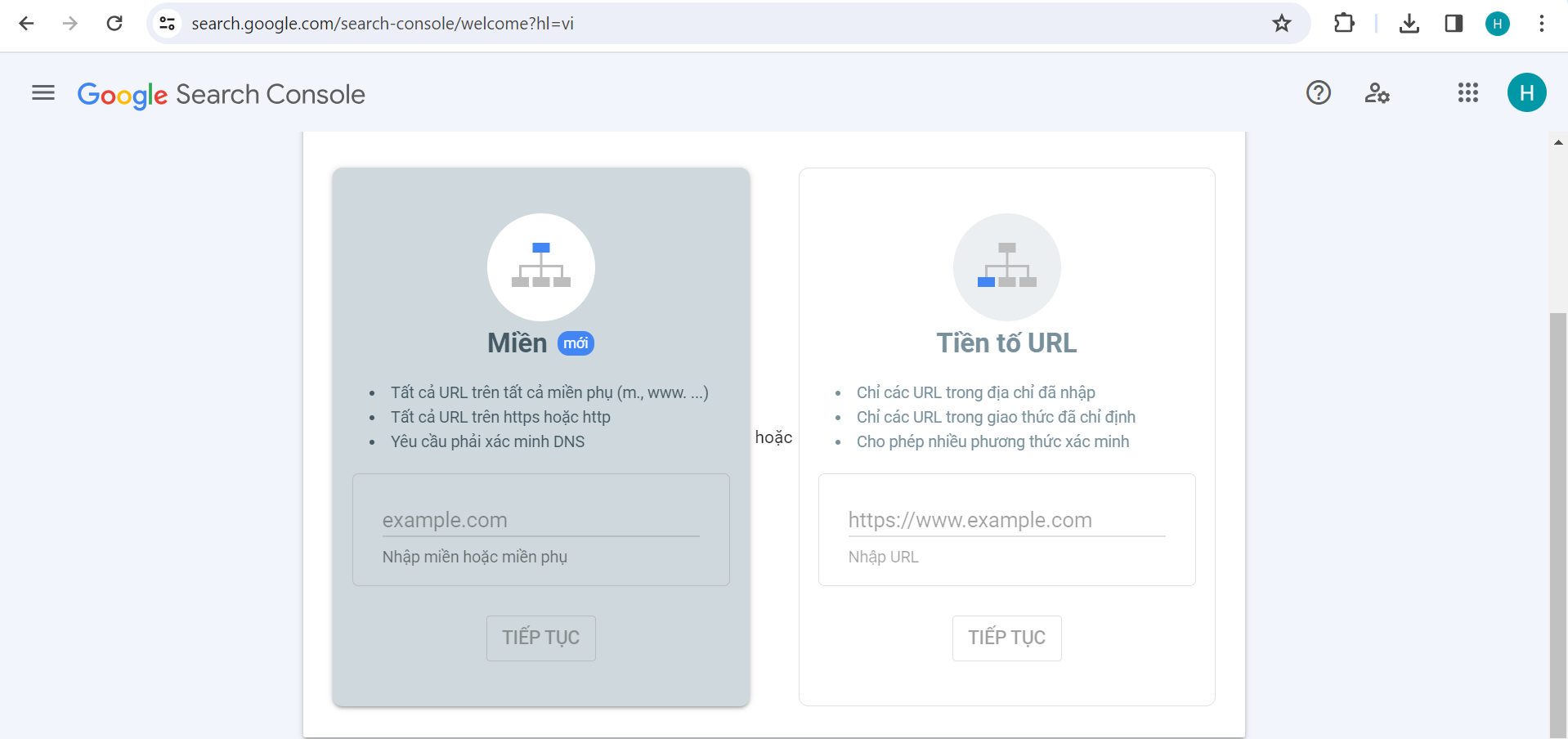This screenshot has height=739, width=1568.
Task: Bookmark this page with the star icon
Action: tap(1281, 24)
